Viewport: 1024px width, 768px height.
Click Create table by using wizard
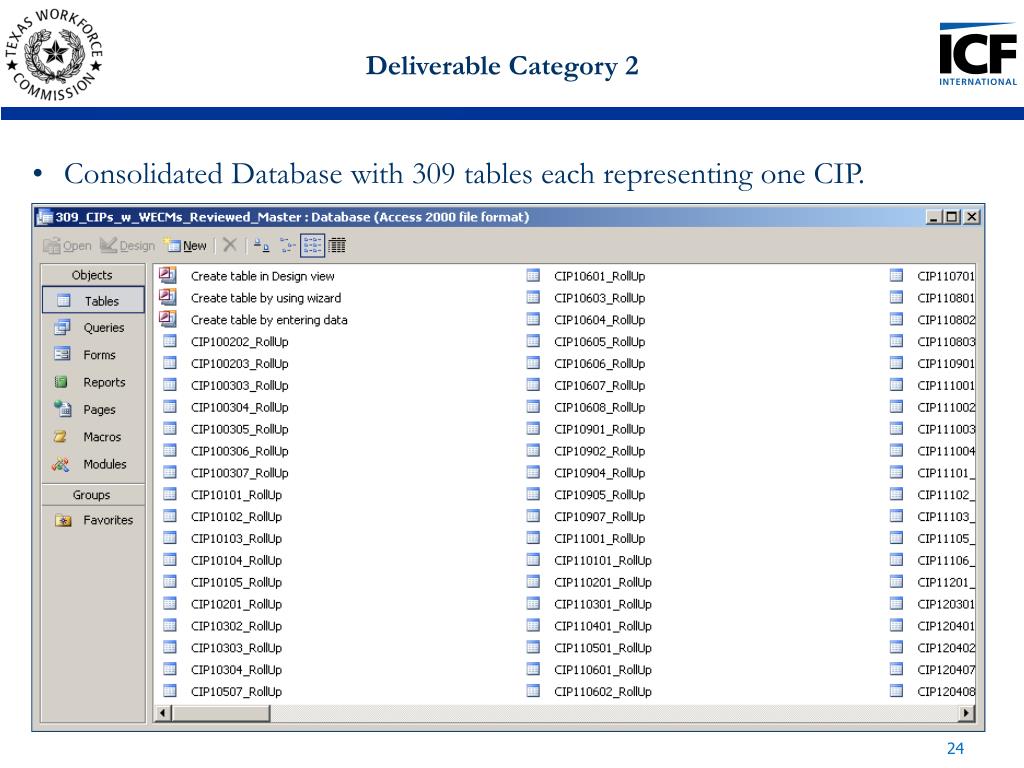(266, 298)
